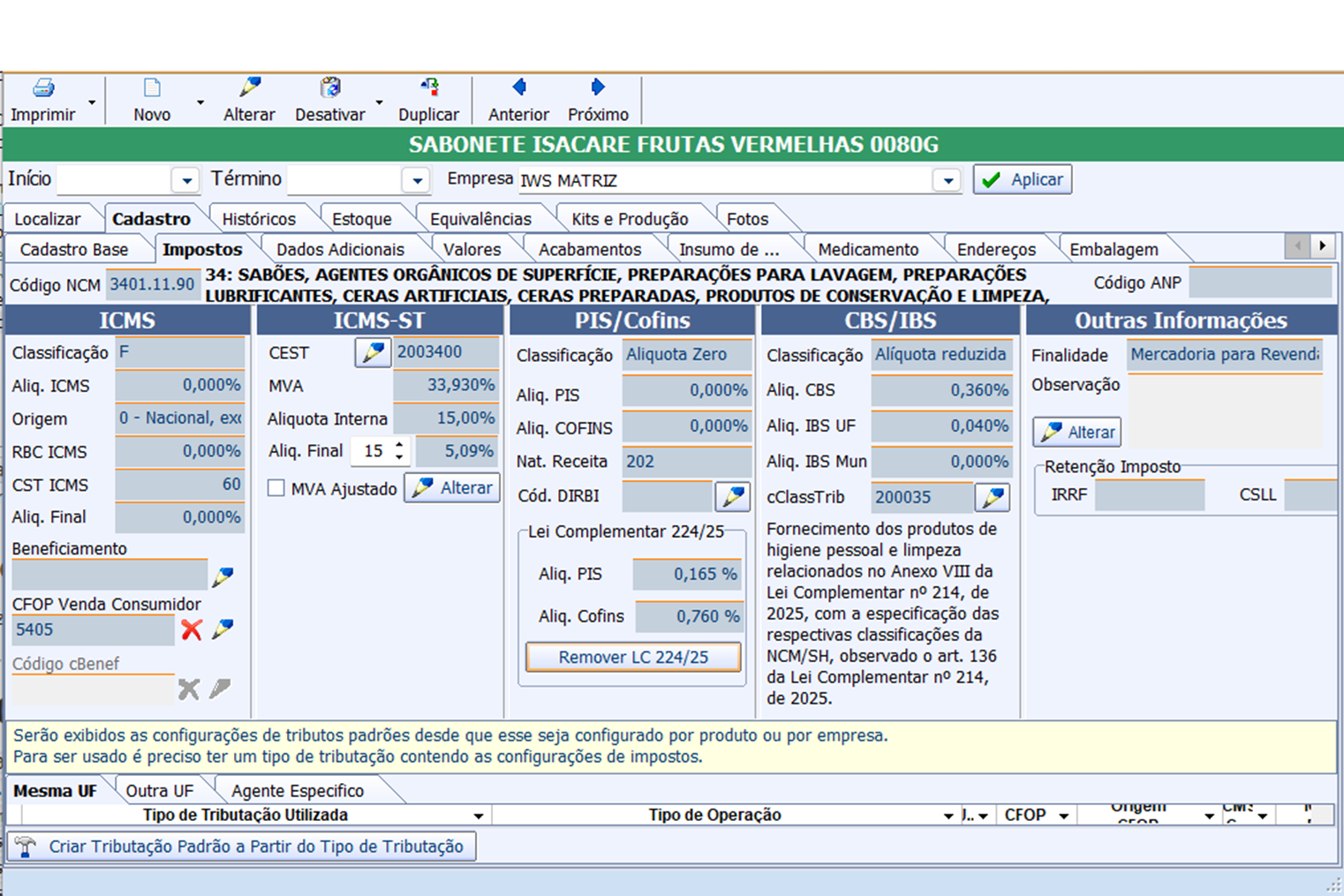Click red X beside CFOP Venda Consumidor
Viewport: 1344px width, 896px height.
192,629
